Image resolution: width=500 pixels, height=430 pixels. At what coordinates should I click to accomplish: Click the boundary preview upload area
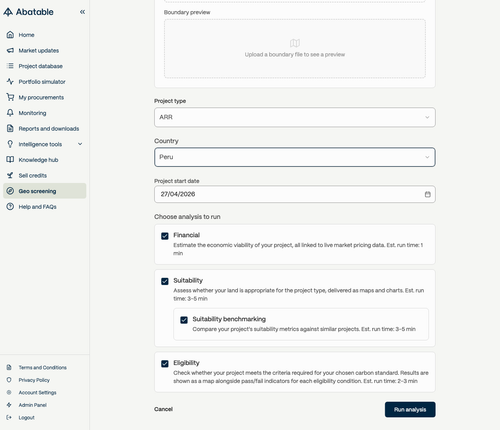pos(295,49)
